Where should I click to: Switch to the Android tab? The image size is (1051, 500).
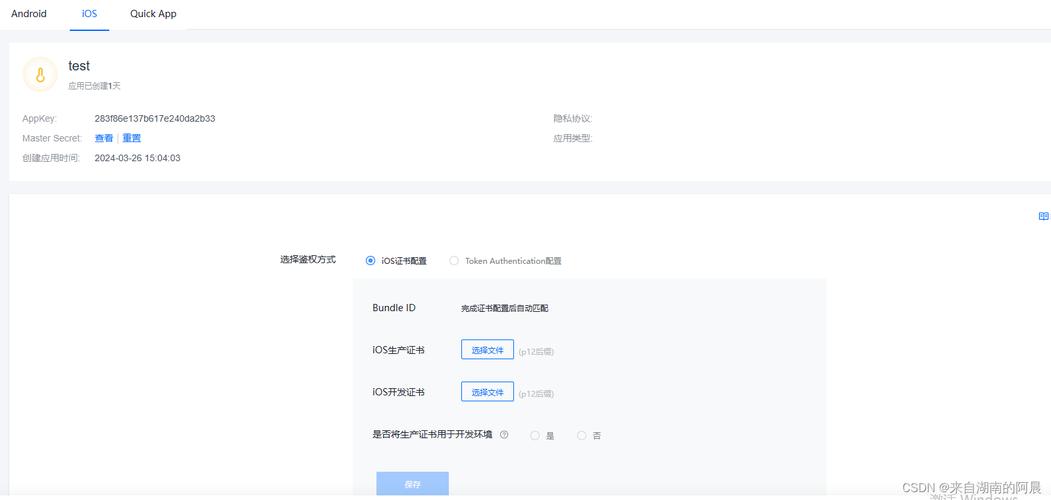pyautogui.click(x=29, y=13)
